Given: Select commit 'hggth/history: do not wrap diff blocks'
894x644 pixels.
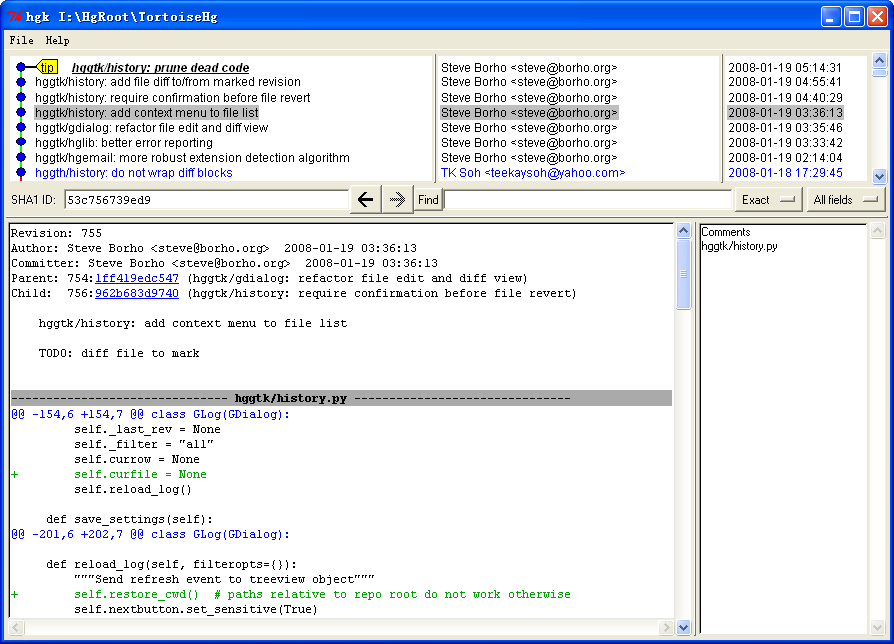Looking at the screenshot, I should point(133,172).
